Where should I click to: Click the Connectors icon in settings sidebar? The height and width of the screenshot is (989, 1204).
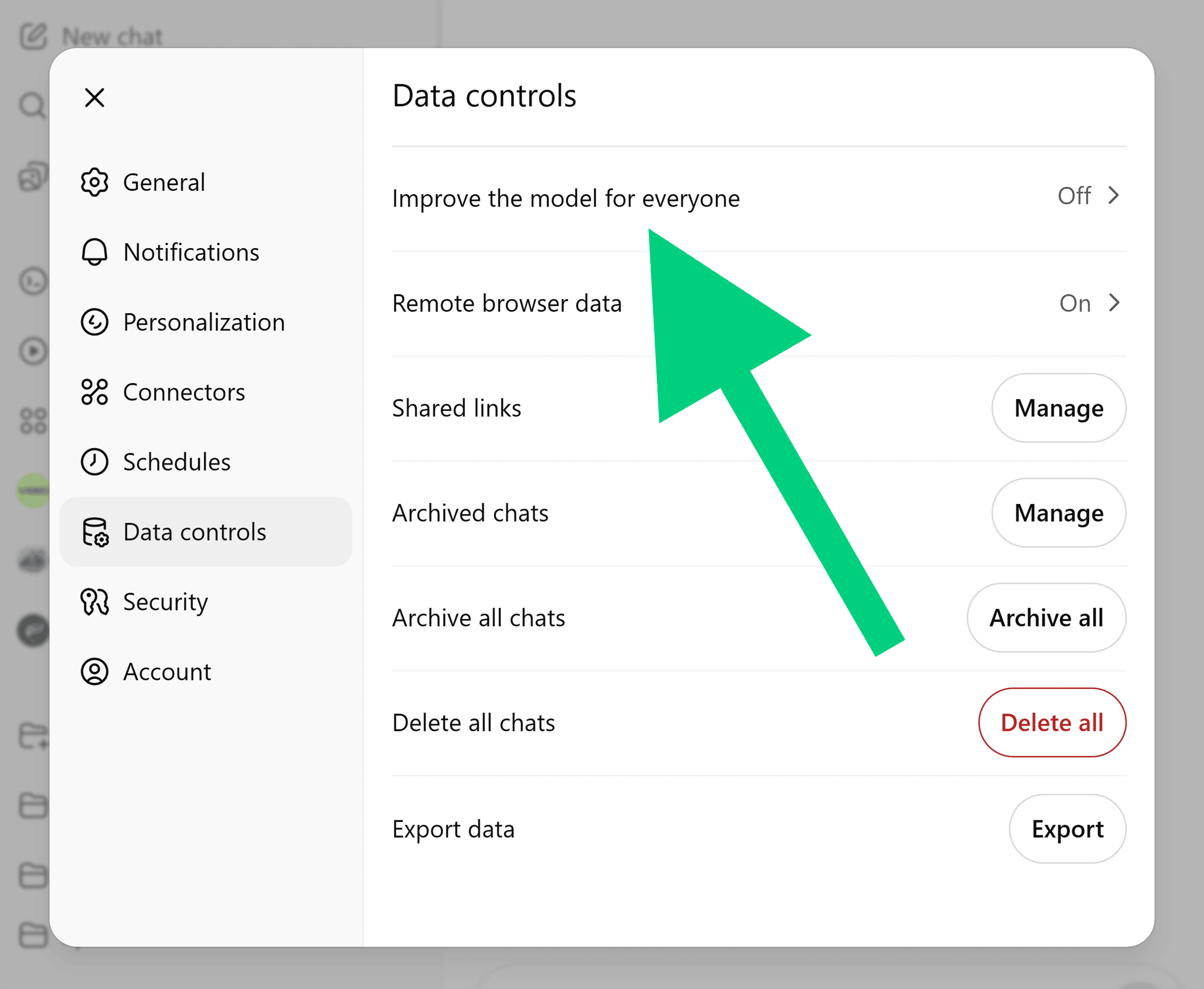point(94,392)
